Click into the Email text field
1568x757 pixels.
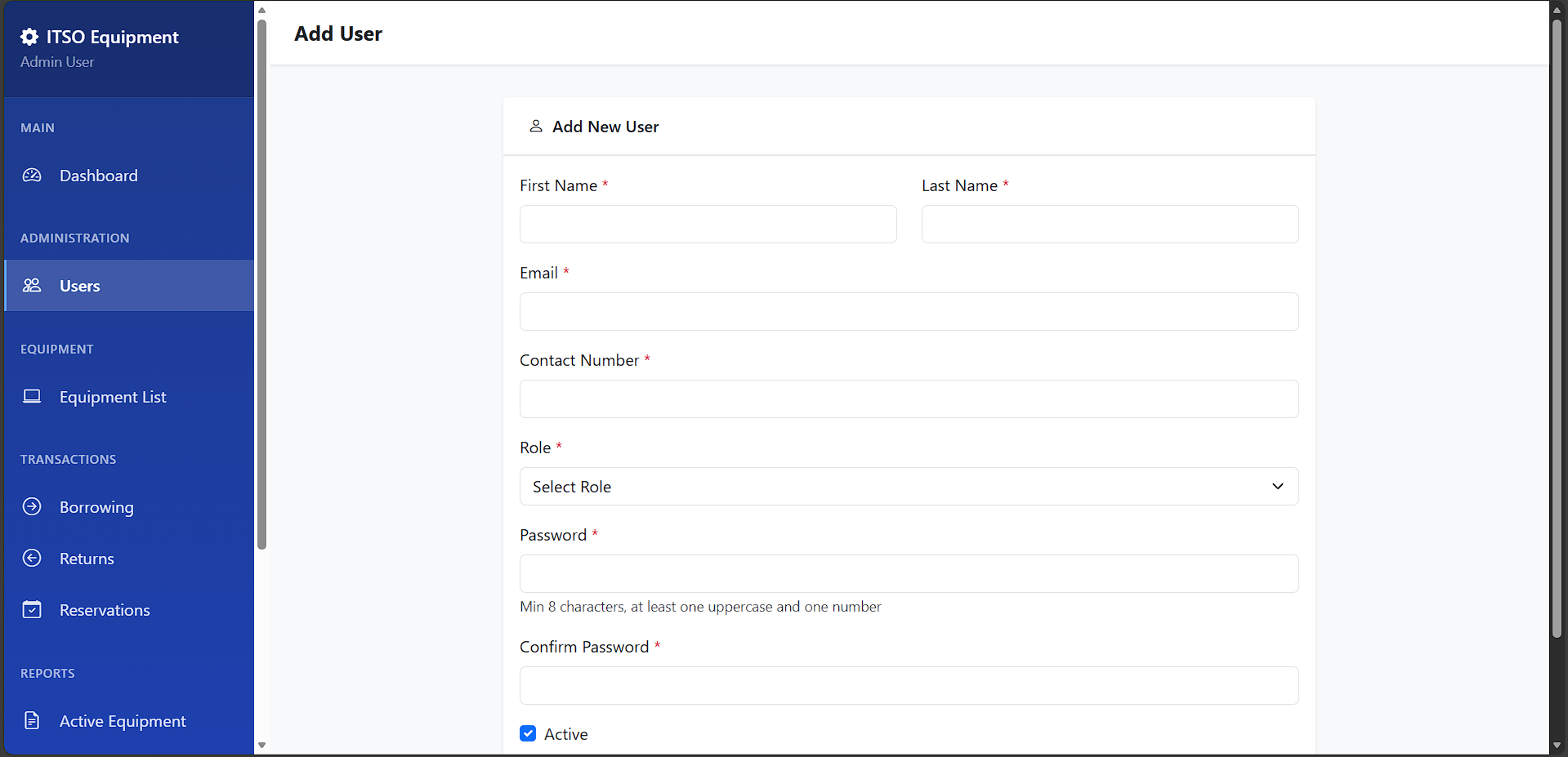(x=909, y=312)
